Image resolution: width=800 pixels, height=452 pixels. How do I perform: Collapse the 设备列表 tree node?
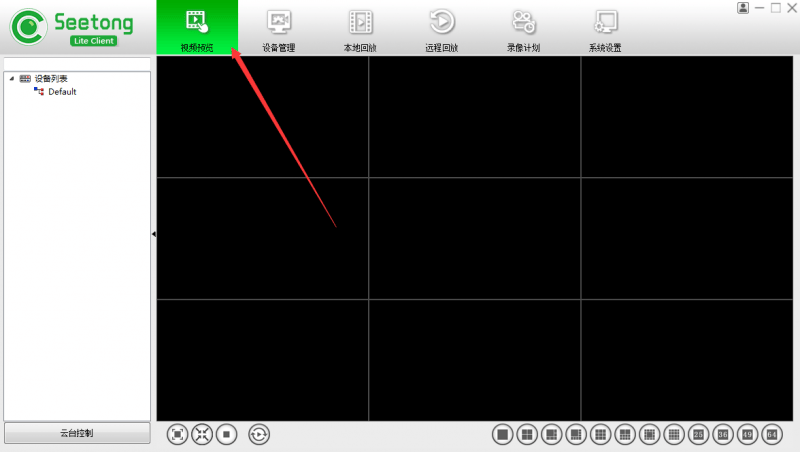coord(12,79)
